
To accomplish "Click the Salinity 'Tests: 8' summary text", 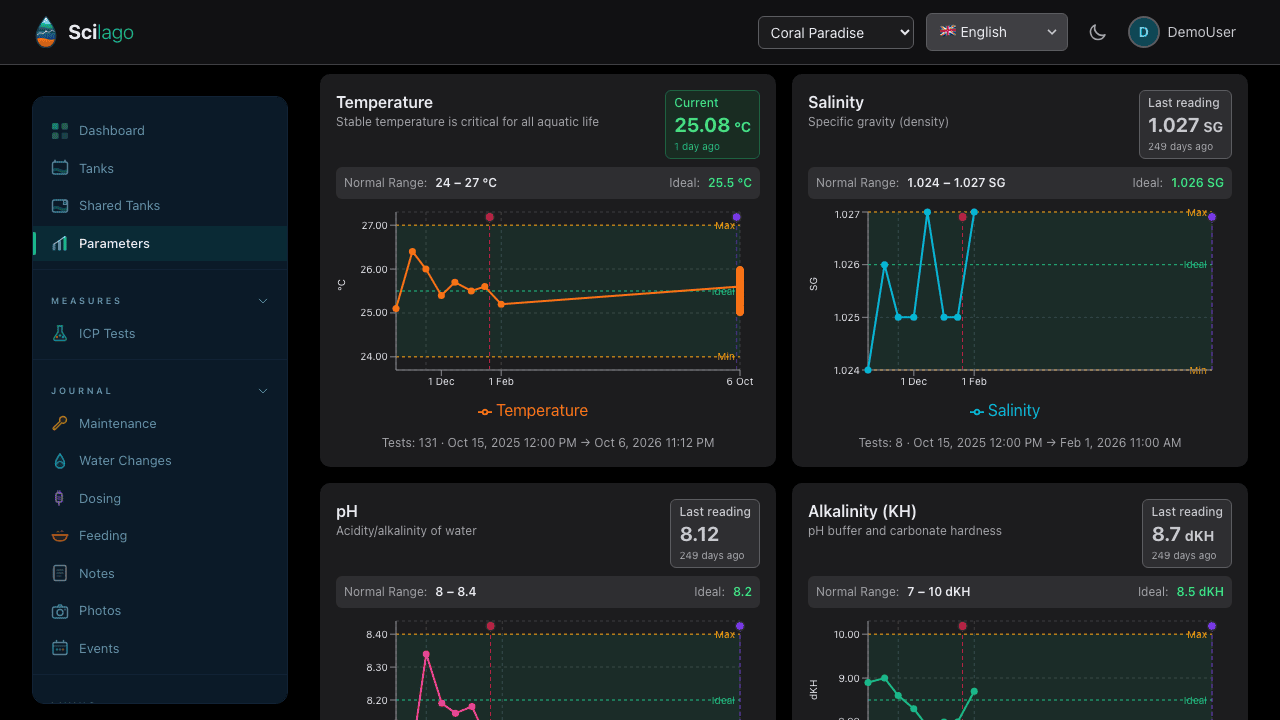I will [x=1020, y=442].
